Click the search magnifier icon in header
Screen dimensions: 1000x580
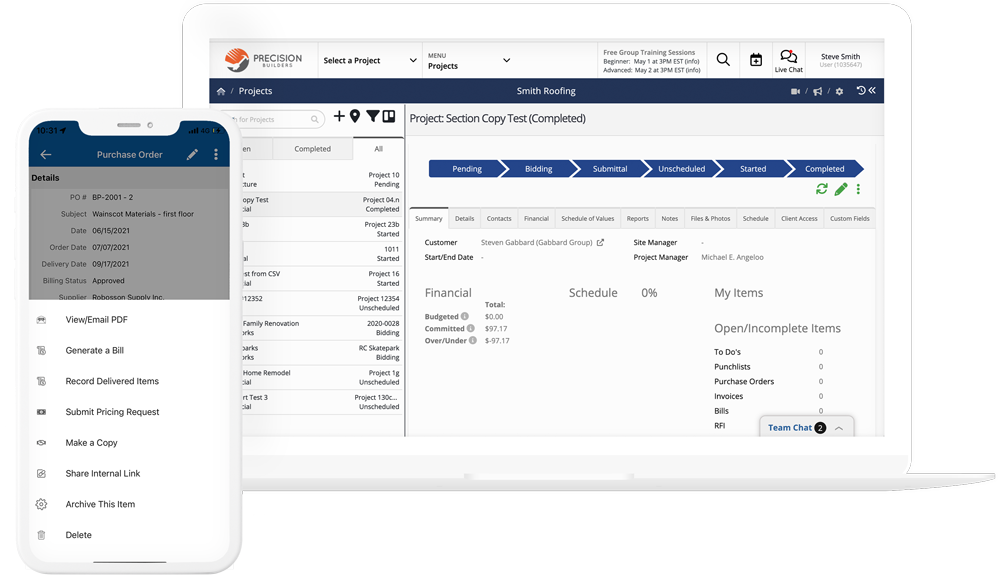click(x=723, y=60)
